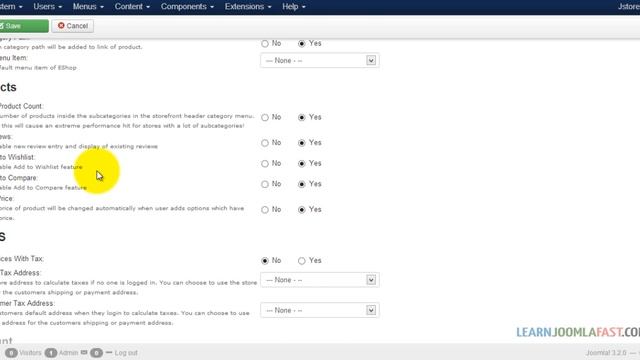640x360 pixels.
Task: Click the 'ces With Tax:' label
Action: point(22,259)
